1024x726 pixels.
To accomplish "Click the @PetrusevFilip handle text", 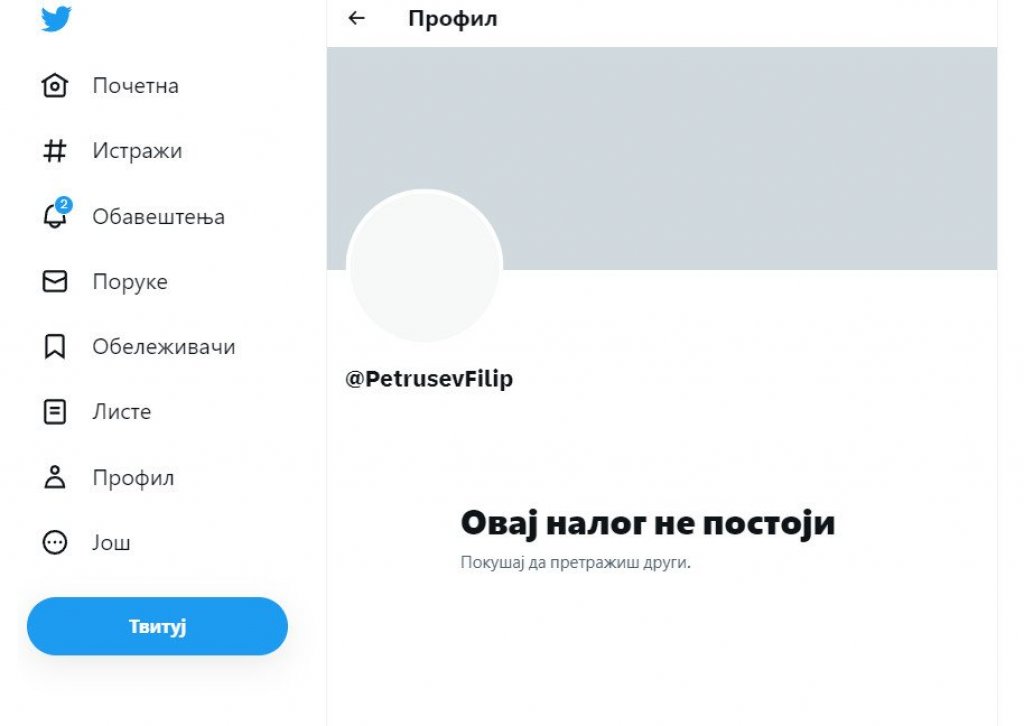I will tap(429, 380).
